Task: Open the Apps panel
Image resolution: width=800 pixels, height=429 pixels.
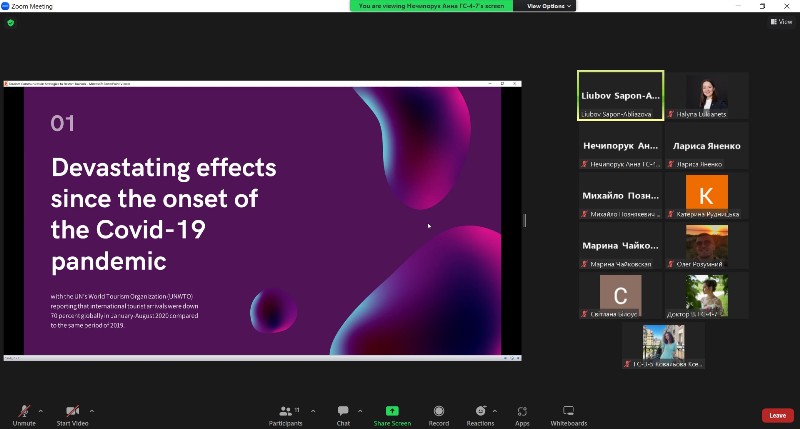Action: pyautogui.click(x=522, y=415)
